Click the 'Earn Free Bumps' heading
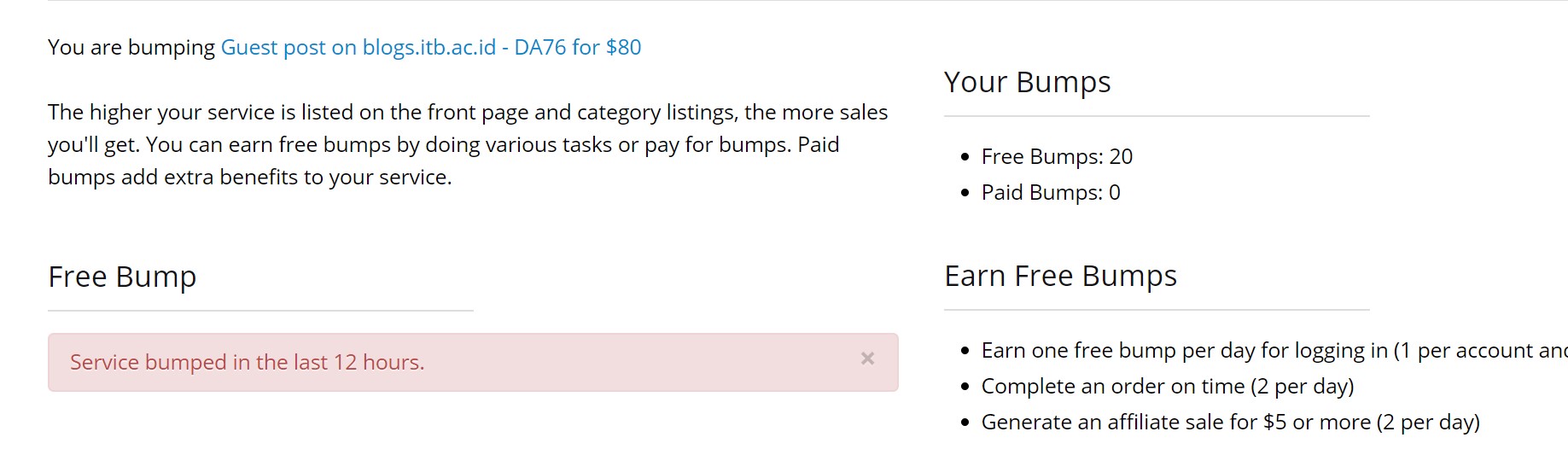Screen dimensions: 1568x449 pos(1060,277)
